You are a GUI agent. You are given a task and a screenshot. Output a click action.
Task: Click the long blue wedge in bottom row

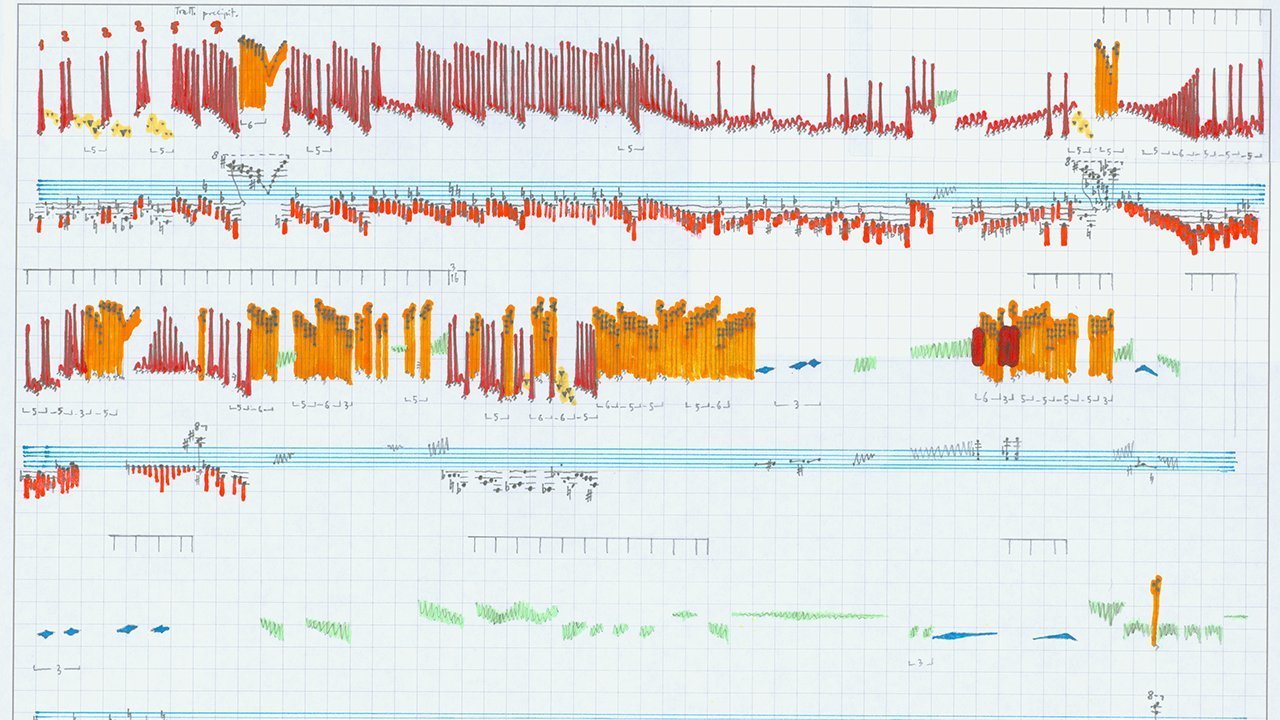pos(964,635)
